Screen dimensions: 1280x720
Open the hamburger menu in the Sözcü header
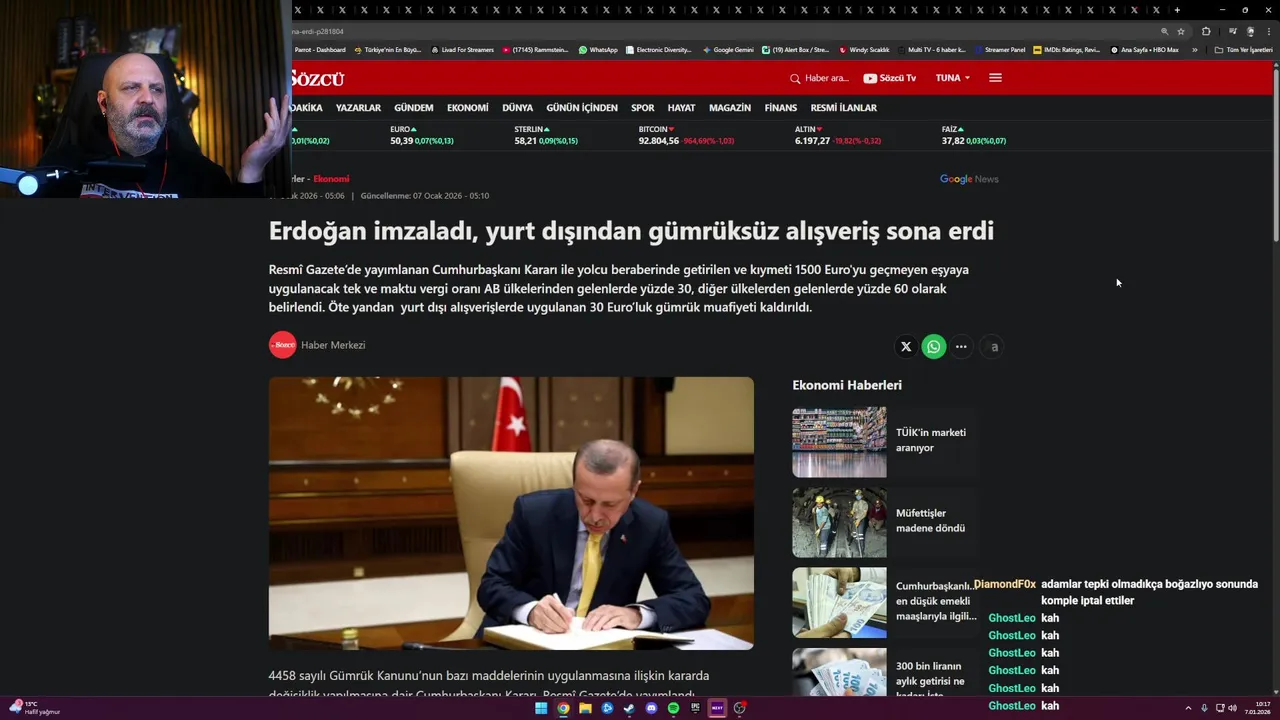(995, 78)
